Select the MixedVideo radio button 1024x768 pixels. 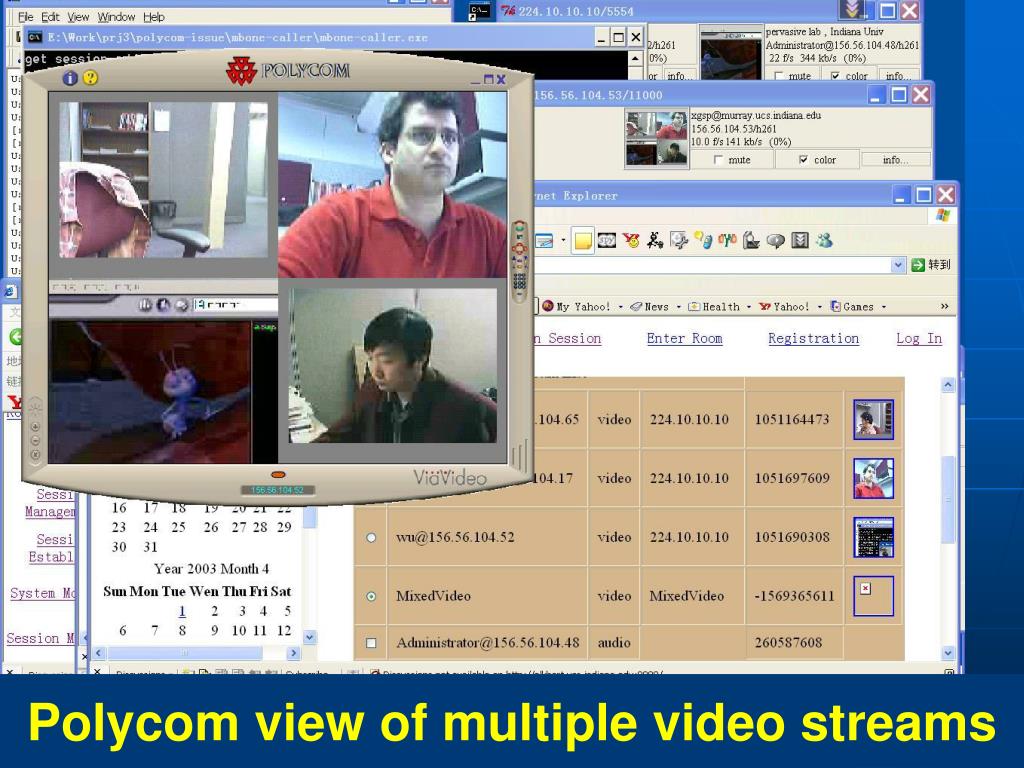[371, 596]
